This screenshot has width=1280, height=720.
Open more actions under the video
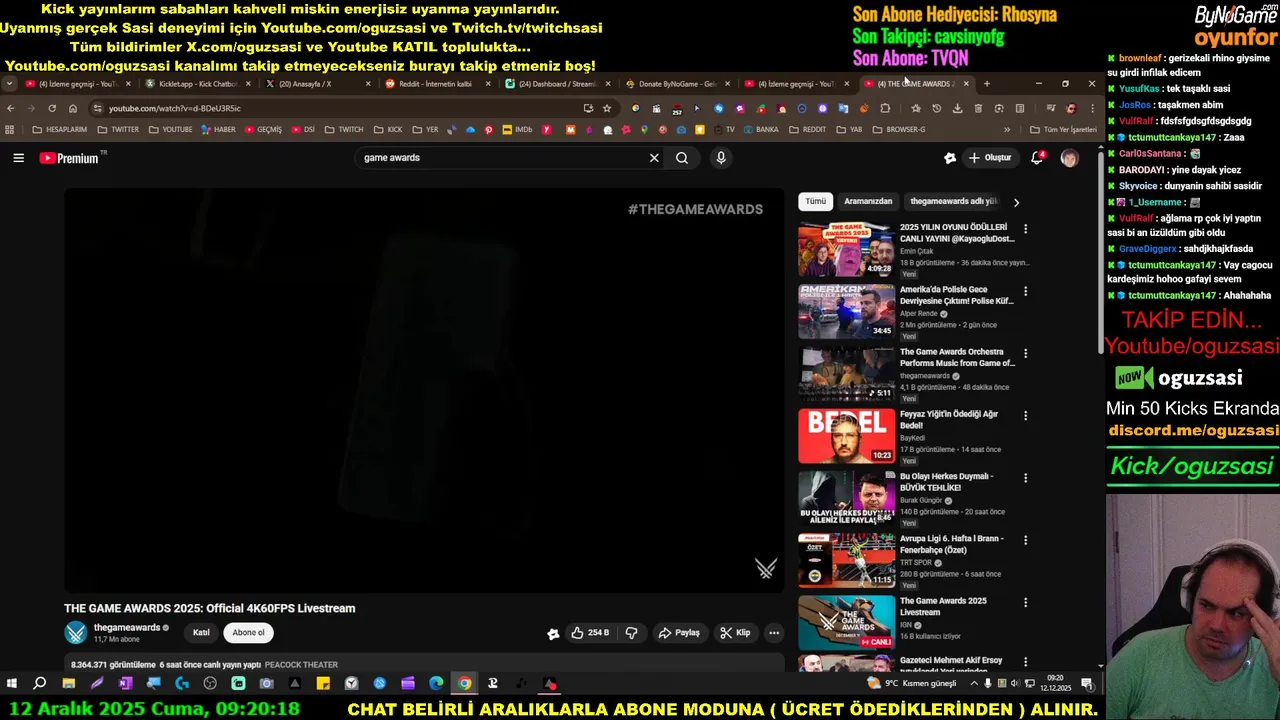(x=774, y=633)
